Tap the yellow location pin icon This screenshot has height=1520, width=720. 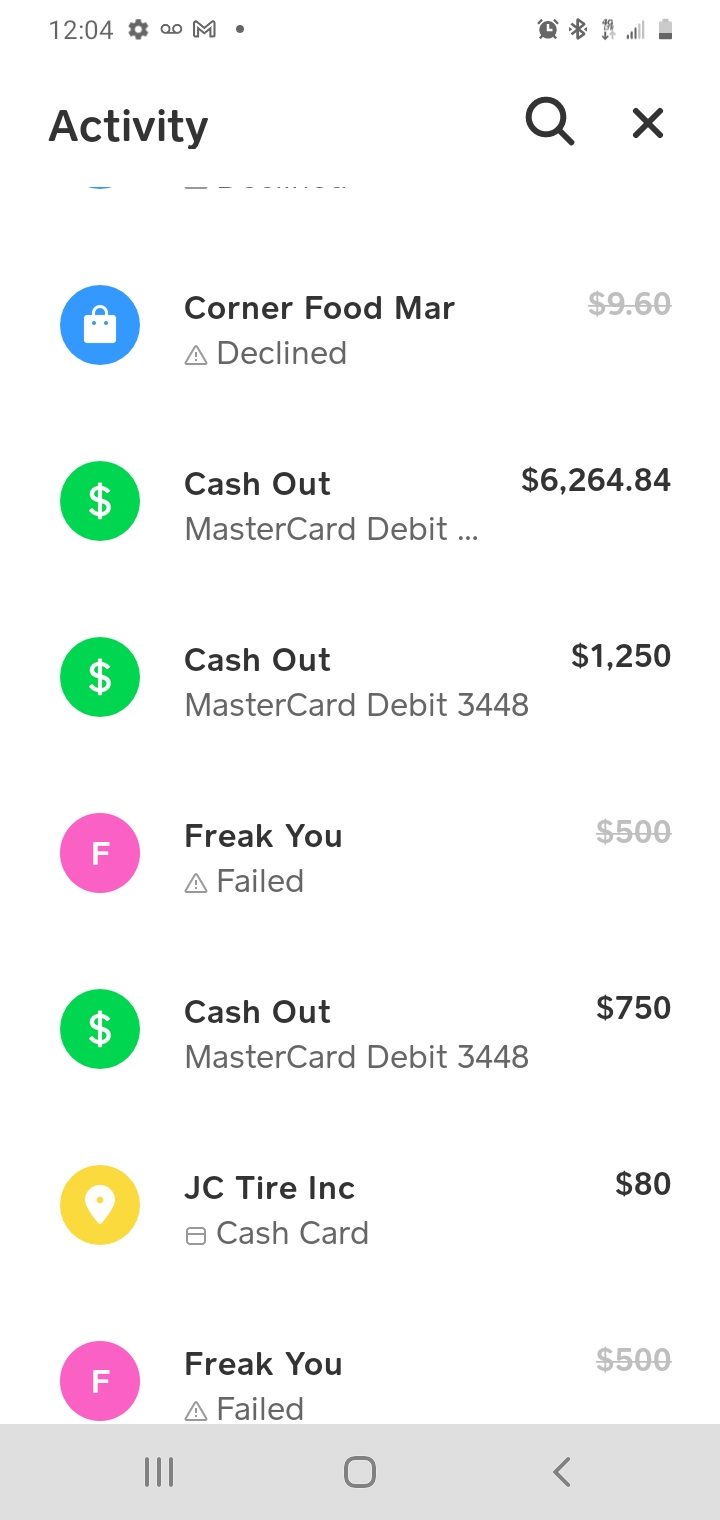point(100,1205)
